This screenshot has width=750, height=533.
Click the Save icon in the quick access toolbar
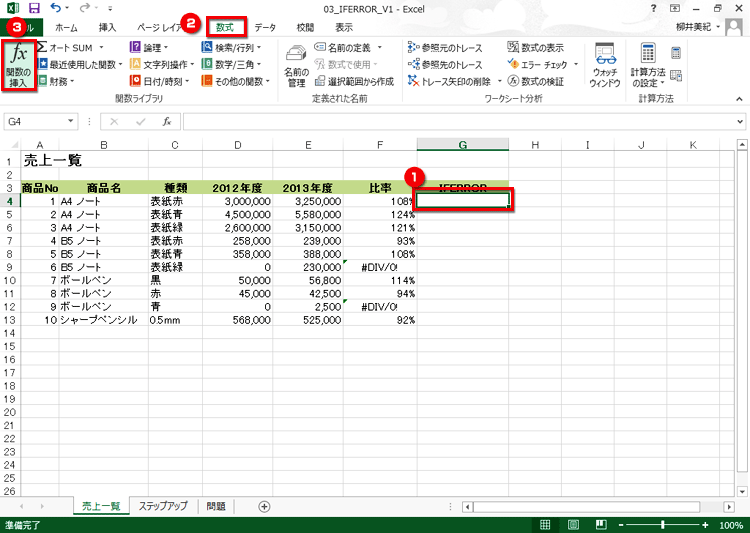click(34, 8)
